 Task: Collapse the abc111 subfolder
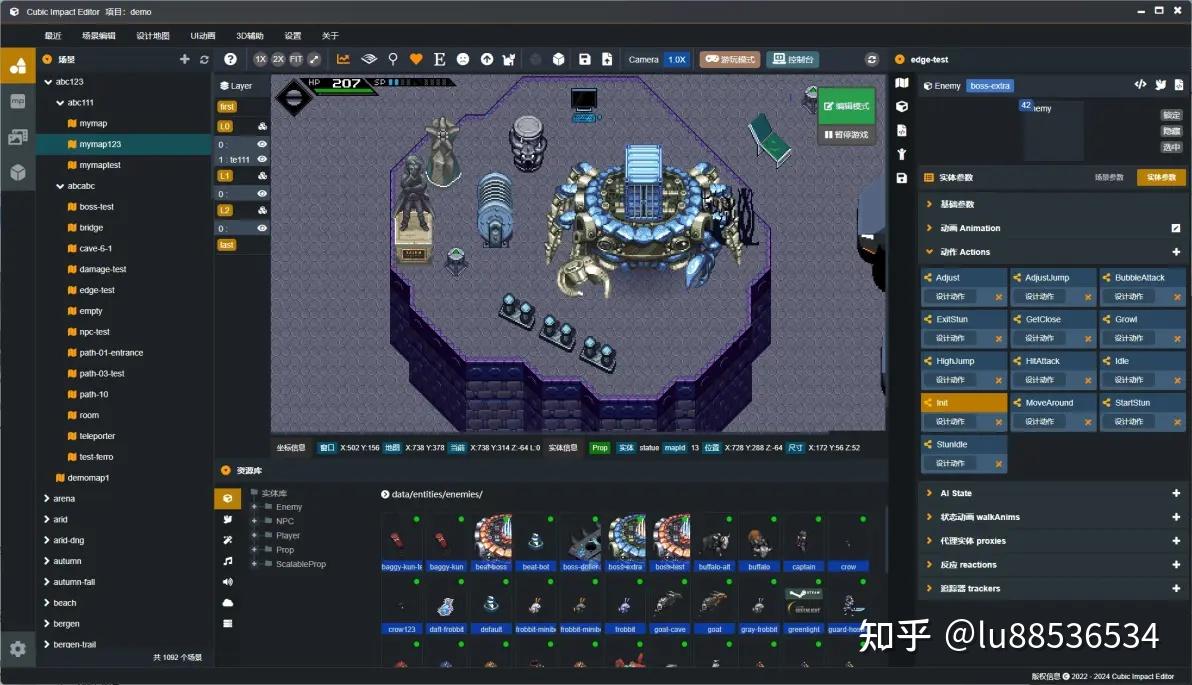click(60, 103)
